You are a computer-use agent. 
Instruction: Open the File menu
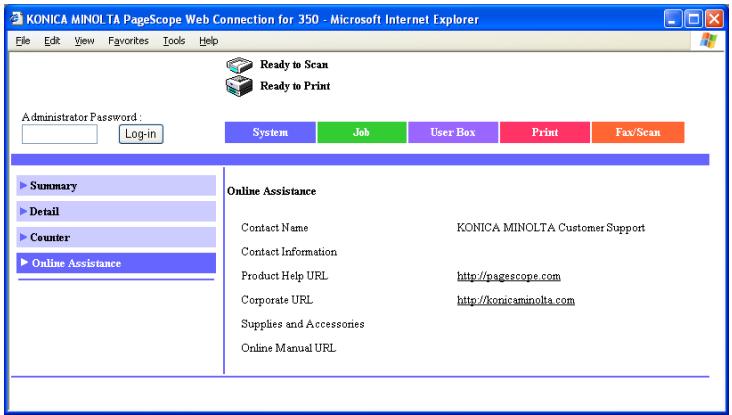[x=23, y=41]
